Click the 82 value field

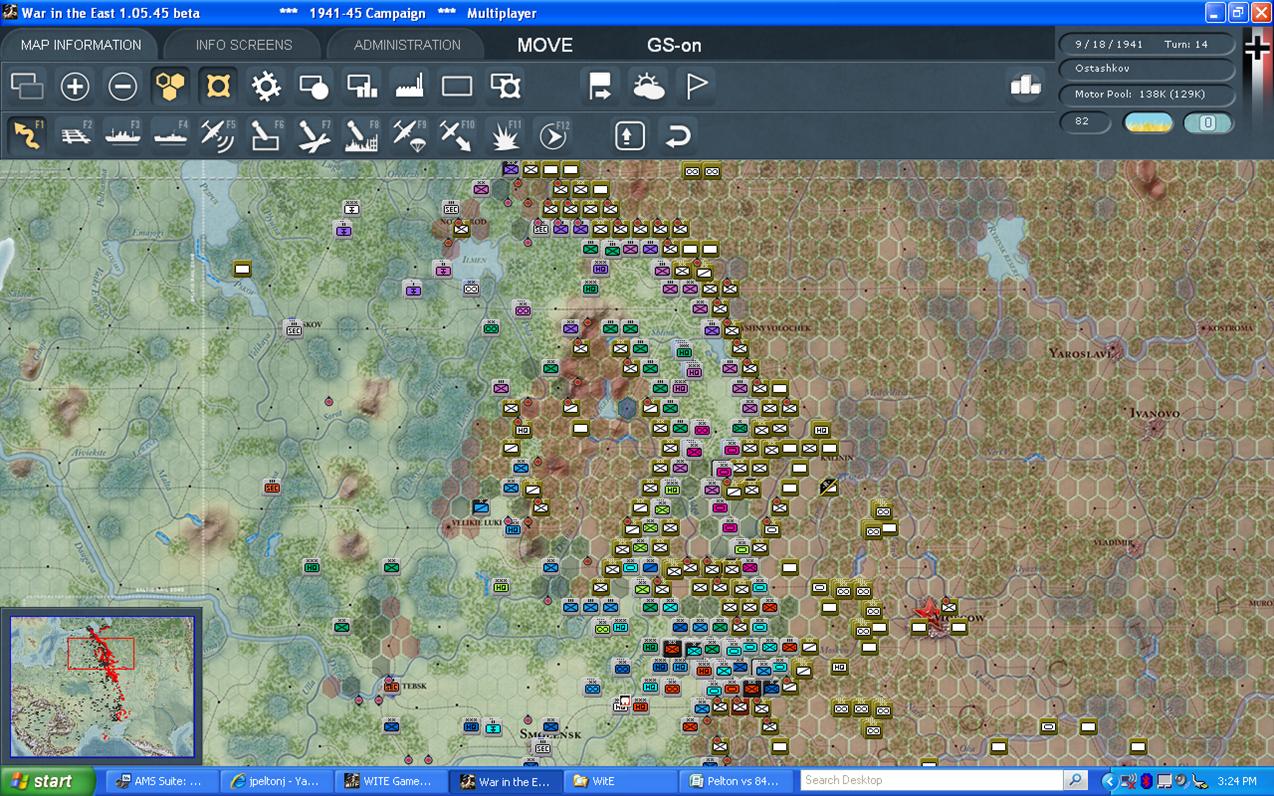coord(1085,122)
